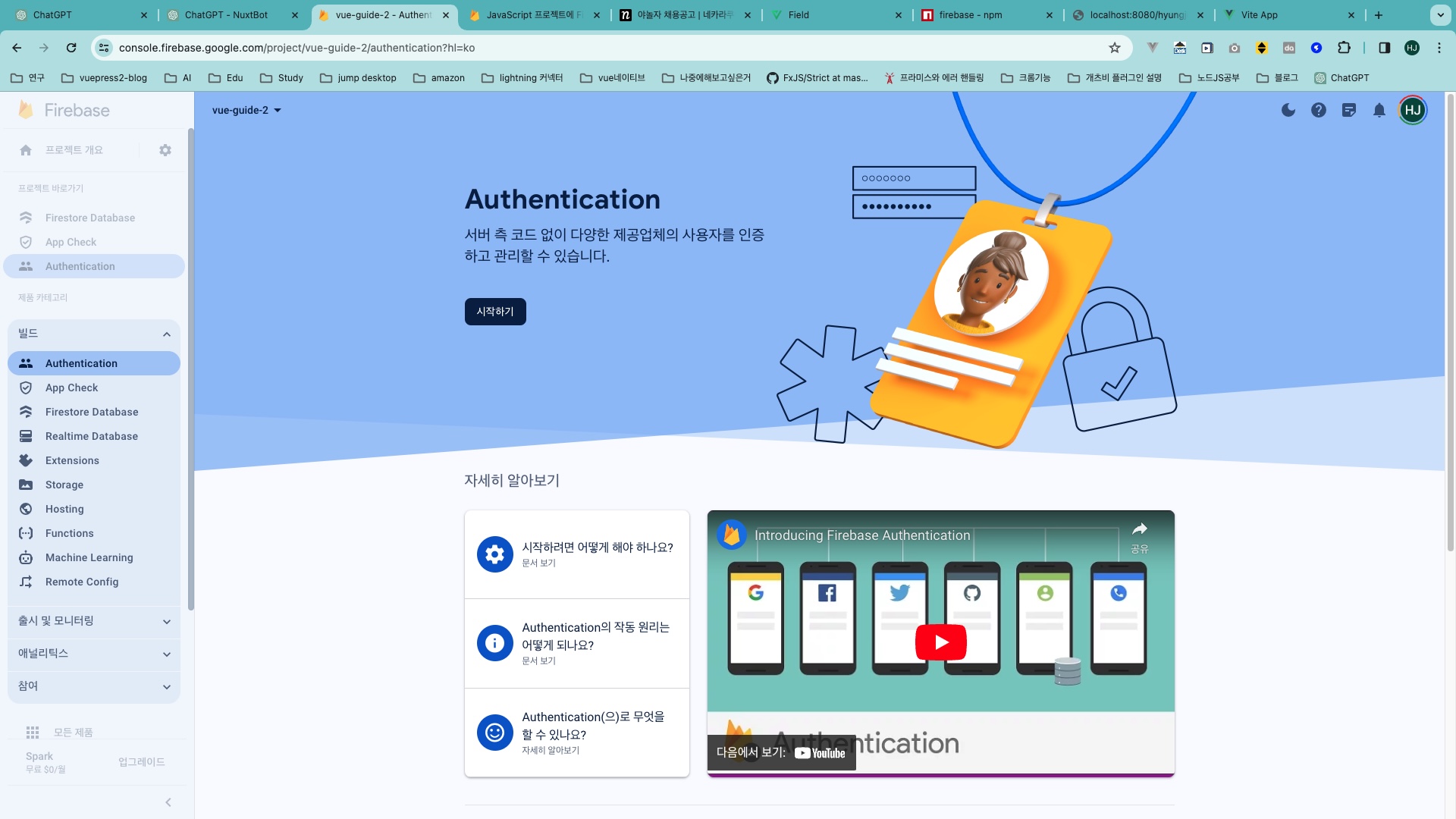This screenshot has width=1456, height=819.
Task: Click the gear icon for getting started docs
Action: (494, 554)
